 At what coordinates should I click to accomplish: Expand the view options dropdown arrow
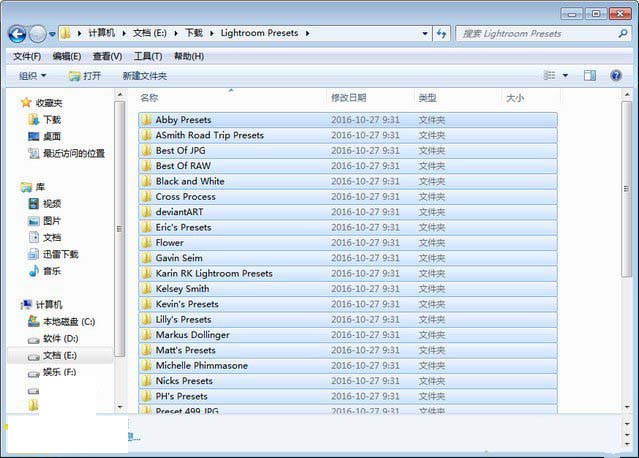click(566, 75)
